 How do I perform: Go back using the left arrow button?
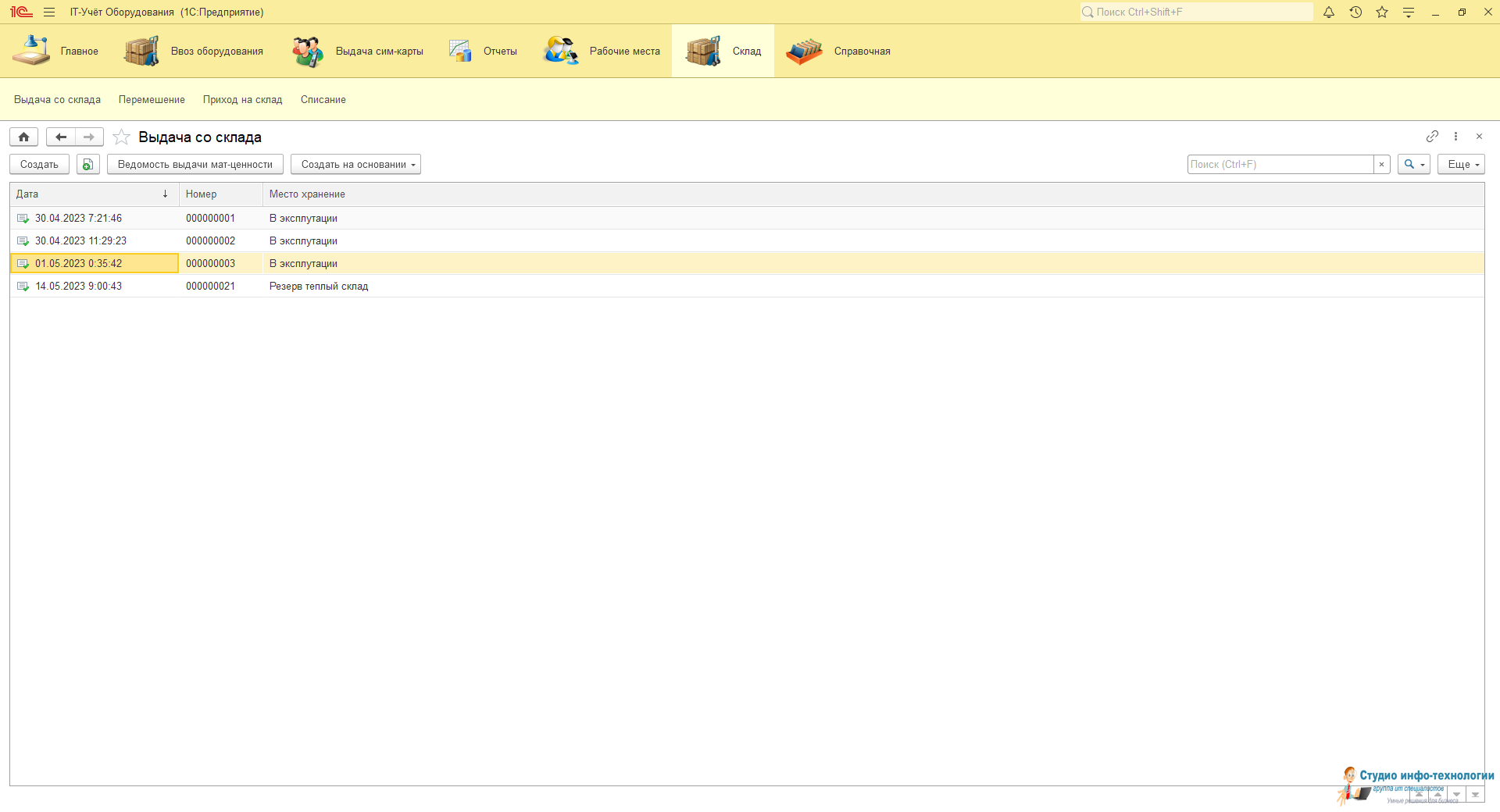tap(61, 137)
